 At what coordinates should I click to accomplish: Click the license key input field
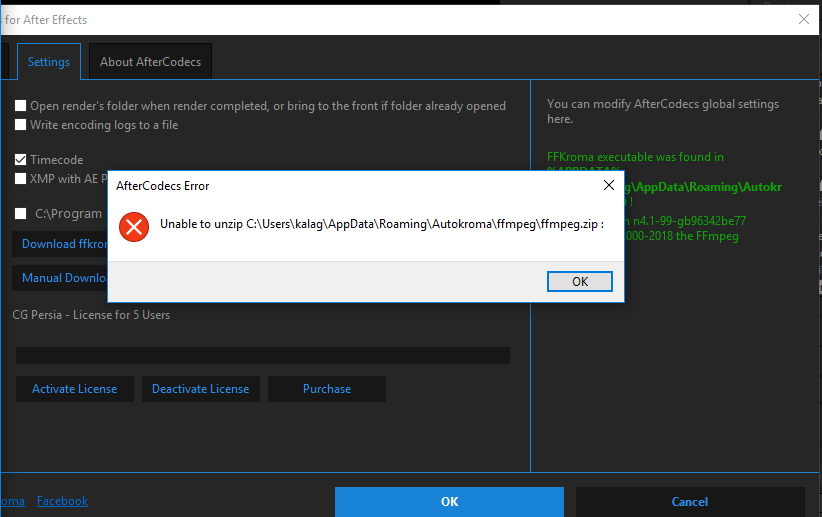pyautogui.click(x=263, y=355)
